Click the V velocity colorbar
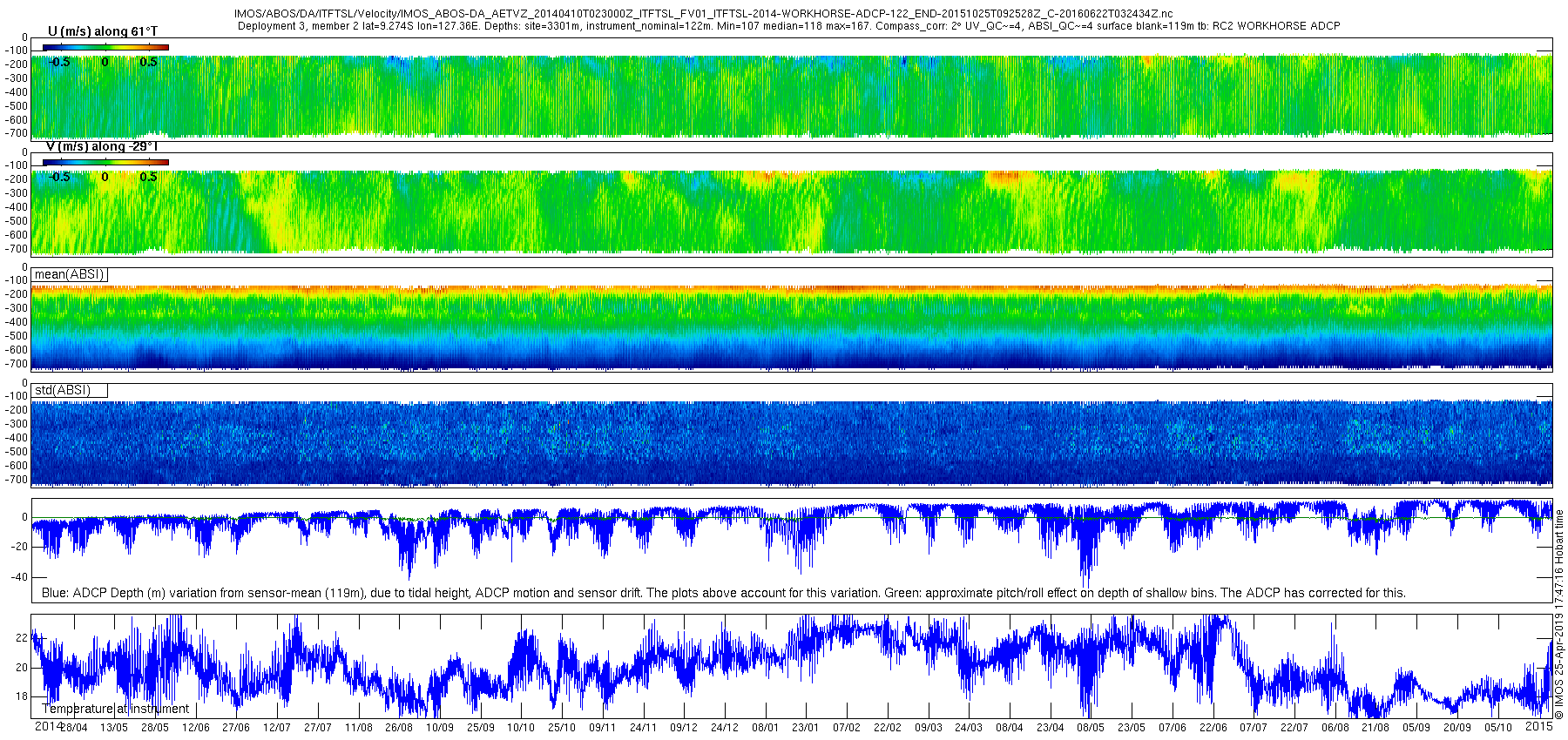This screenshot has width=1568, height=740. coord(105,162)
